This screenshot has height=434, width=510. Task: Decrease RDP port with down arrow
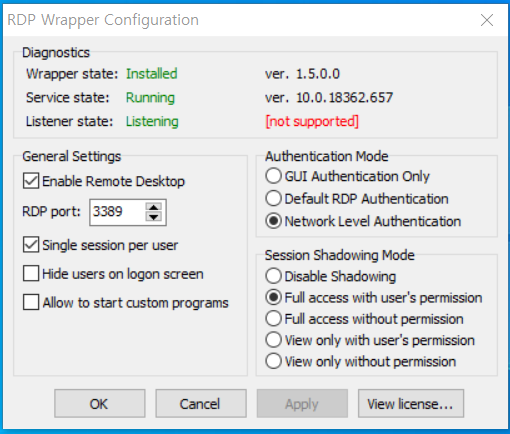[x=154, y=217]
